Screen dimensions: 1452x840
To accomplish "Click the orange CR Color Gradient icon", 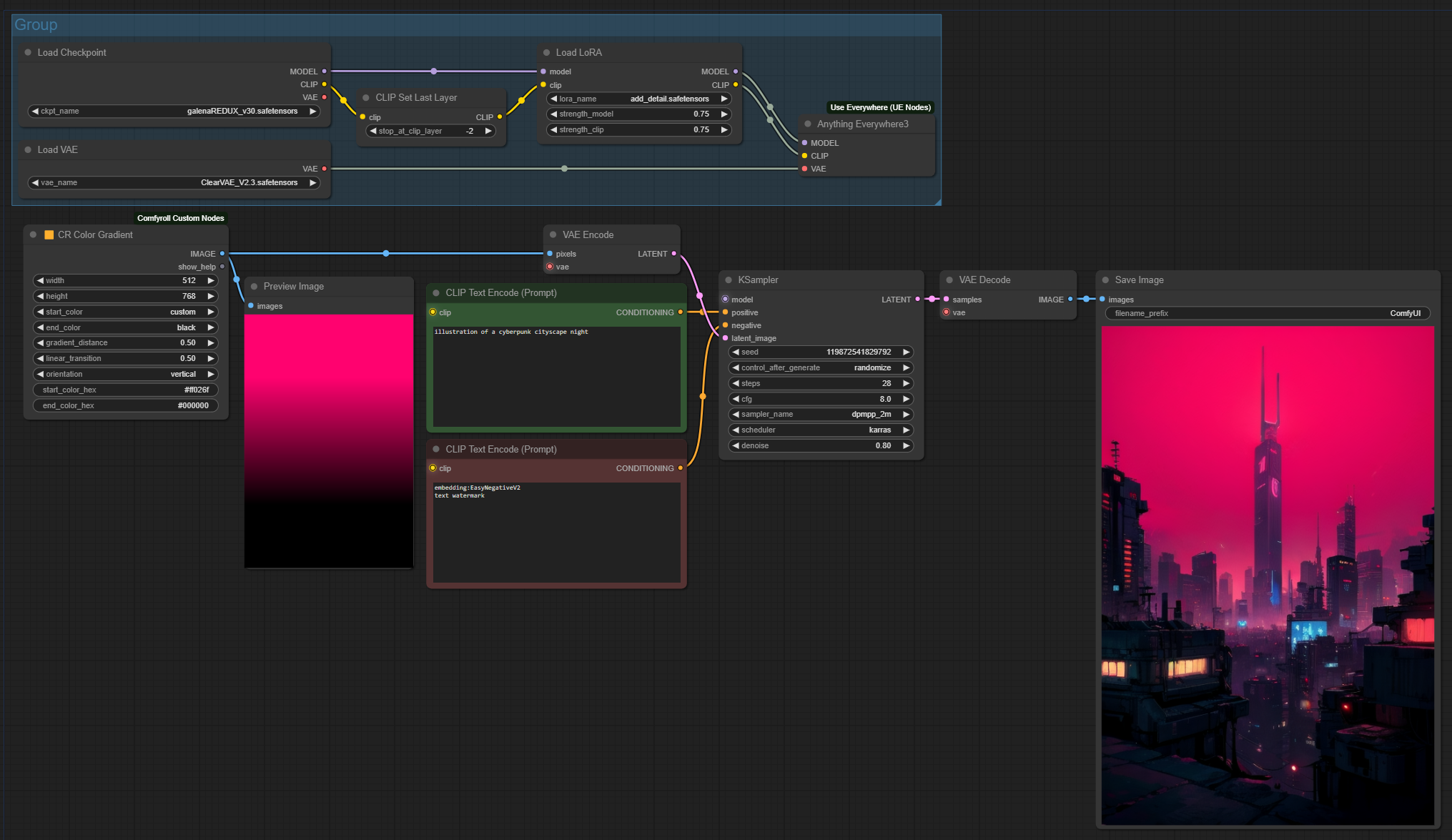I will click(49, 234).
